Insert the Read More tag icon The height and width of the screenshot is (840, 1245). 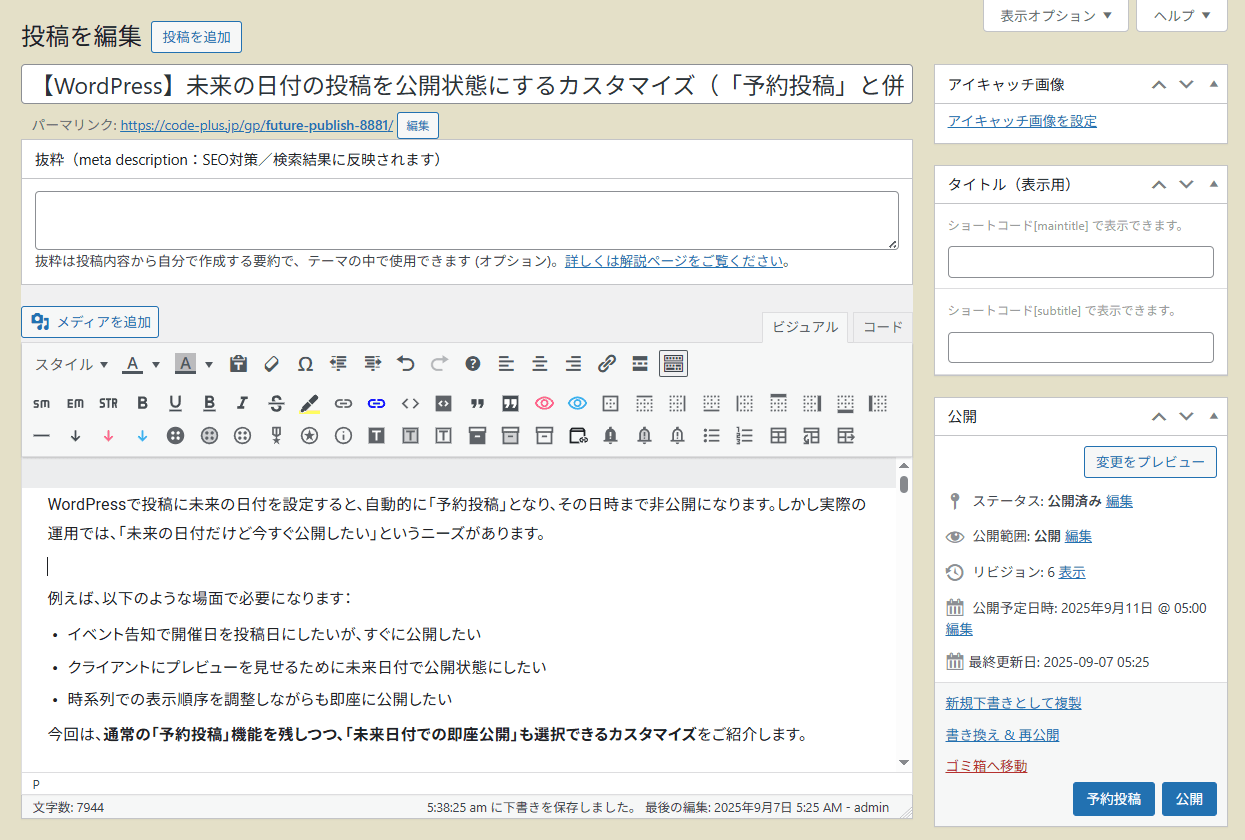click(640, 364)
